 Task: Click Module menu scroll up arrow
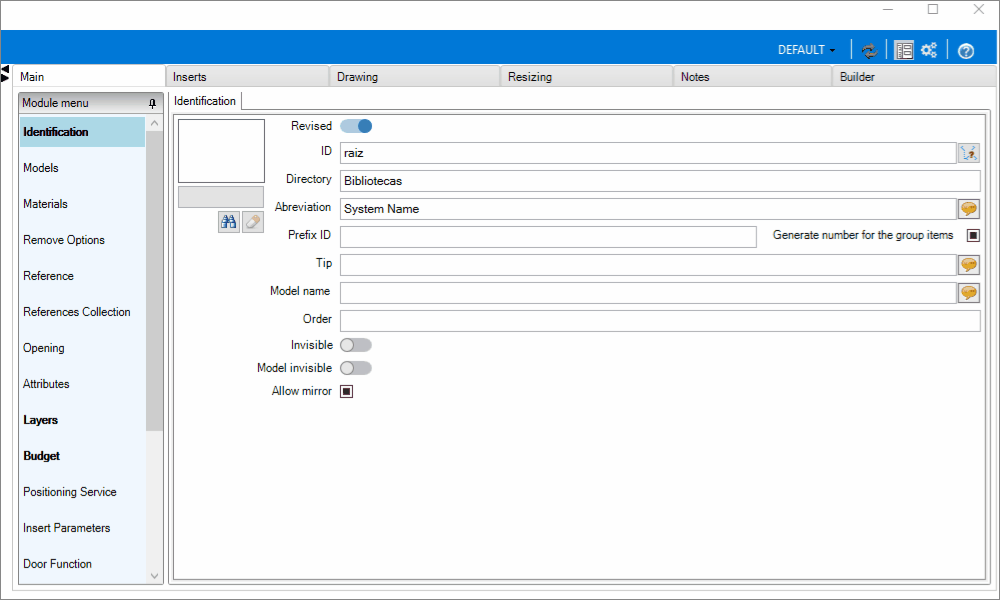pyautogui.click(x=154, y=123)
